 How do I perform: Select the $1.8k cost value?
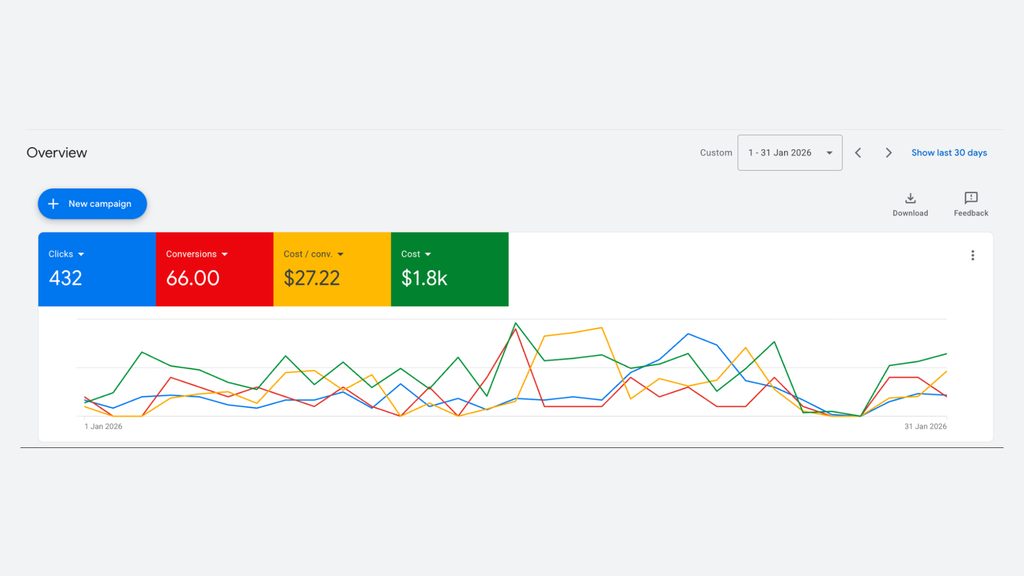click(x=424, y=278)
